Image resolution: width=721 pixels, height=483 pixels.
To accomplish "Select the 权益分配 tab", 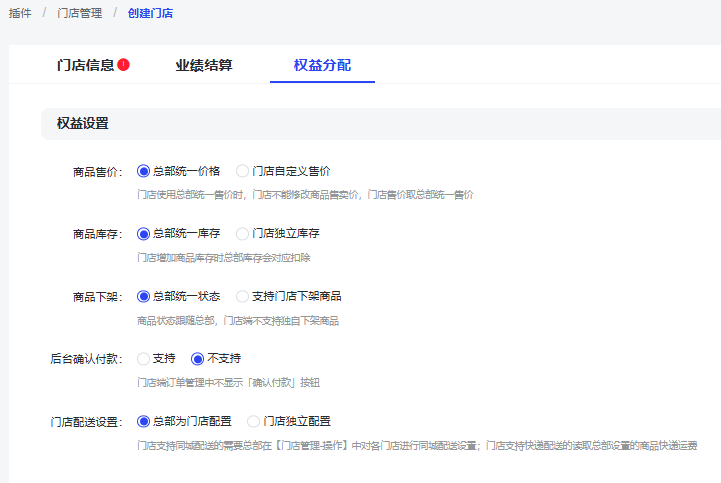I will tap(322, 66).
